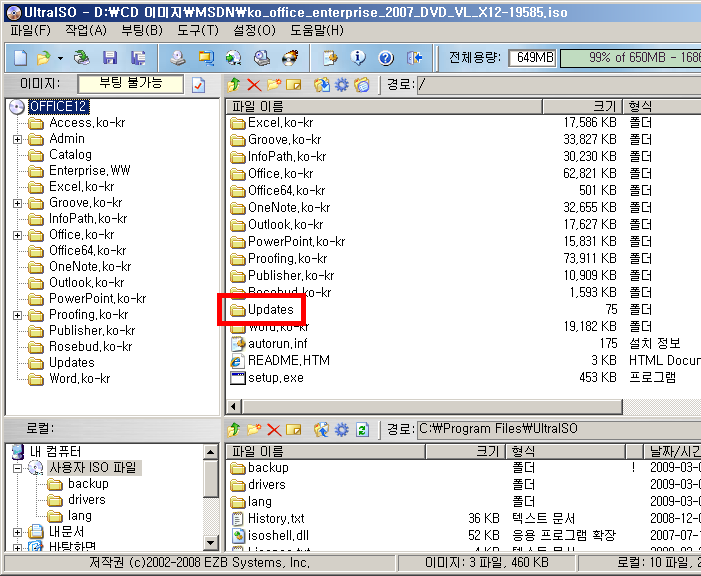This screenshot has width=701, height=576.
Task: Click the image path field showing /
Action: [x=559, y=85]
